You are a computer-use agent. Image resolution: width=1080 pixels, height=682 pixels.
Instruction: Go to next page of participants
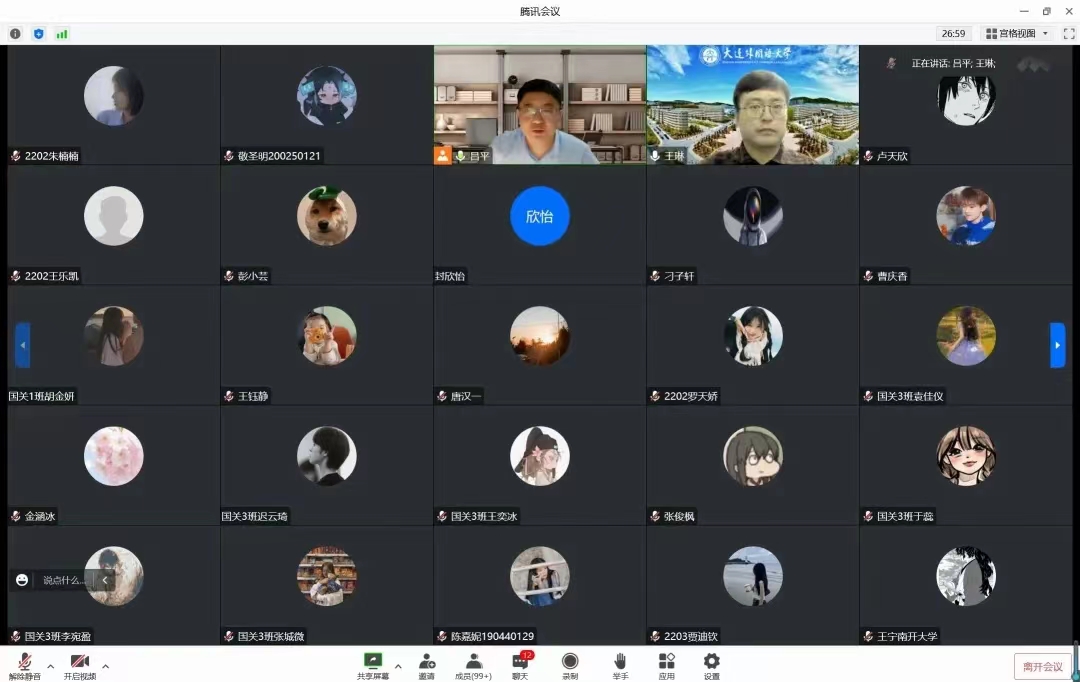(1057, 345)
